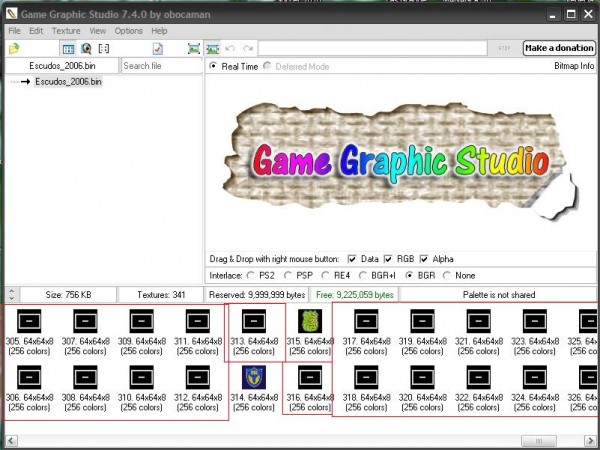Select texture thumbnail 317

point(366,321)
